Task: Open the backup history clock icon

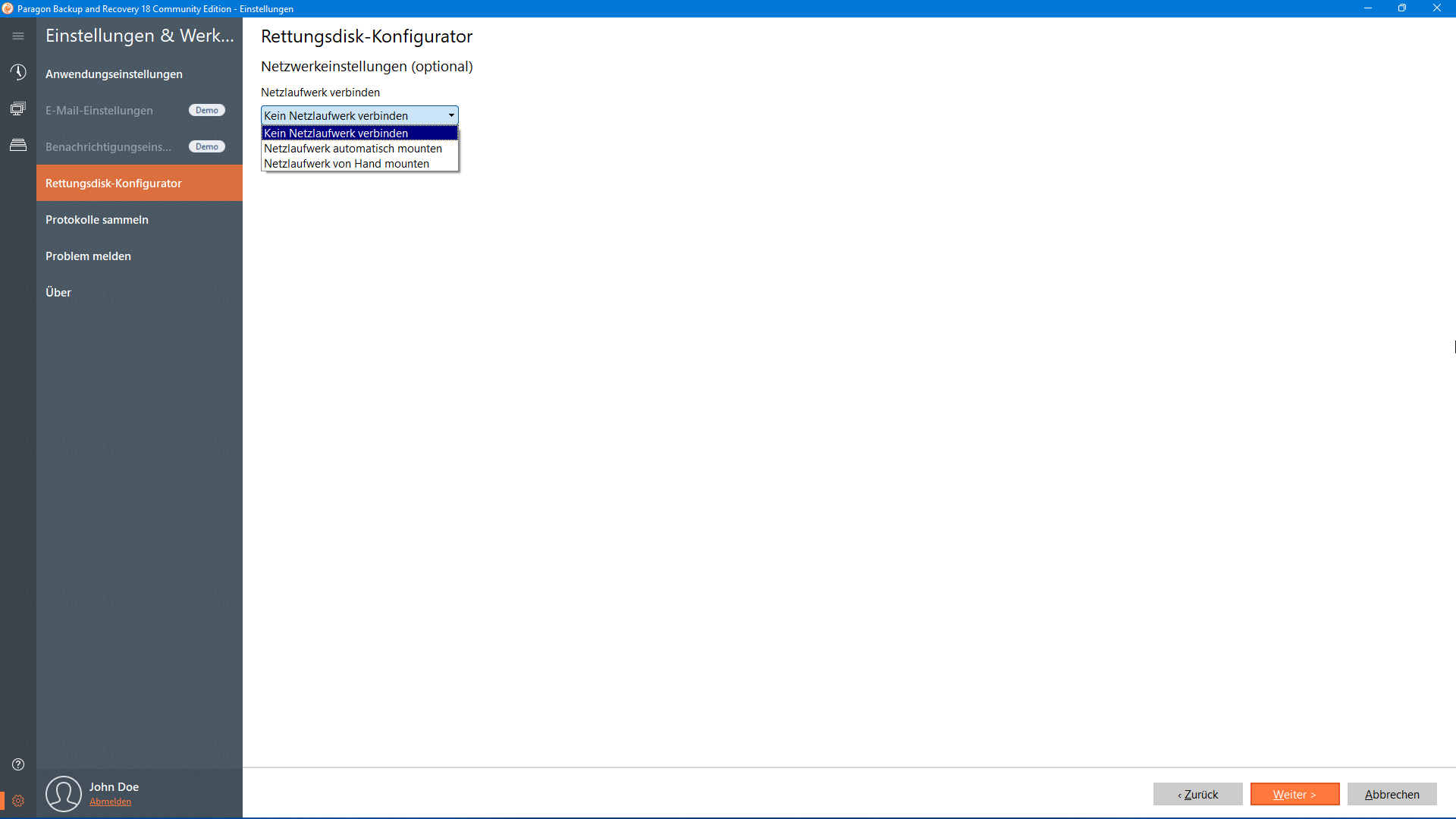Action: click(x=18, y=72)
